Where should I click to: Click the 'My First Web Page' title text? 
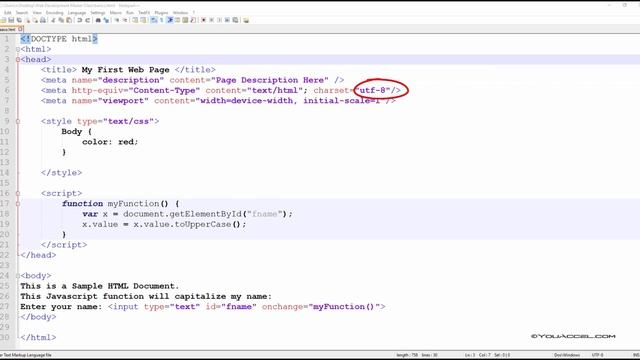(125, 70)
